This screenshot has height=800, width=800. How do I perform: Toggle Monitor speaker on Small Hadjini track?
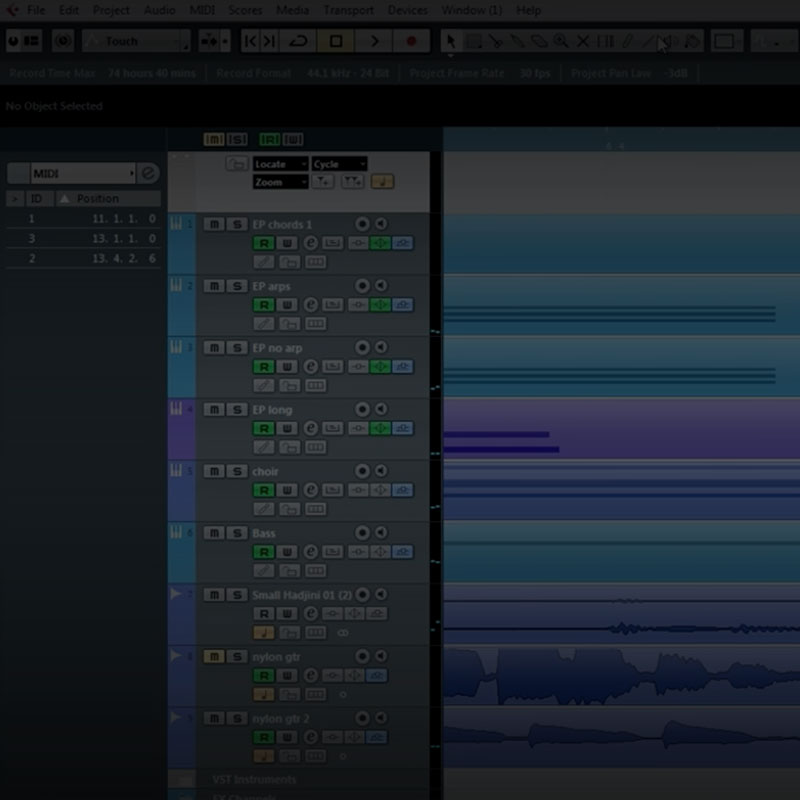pyautogui.click(x=381, y=594)
